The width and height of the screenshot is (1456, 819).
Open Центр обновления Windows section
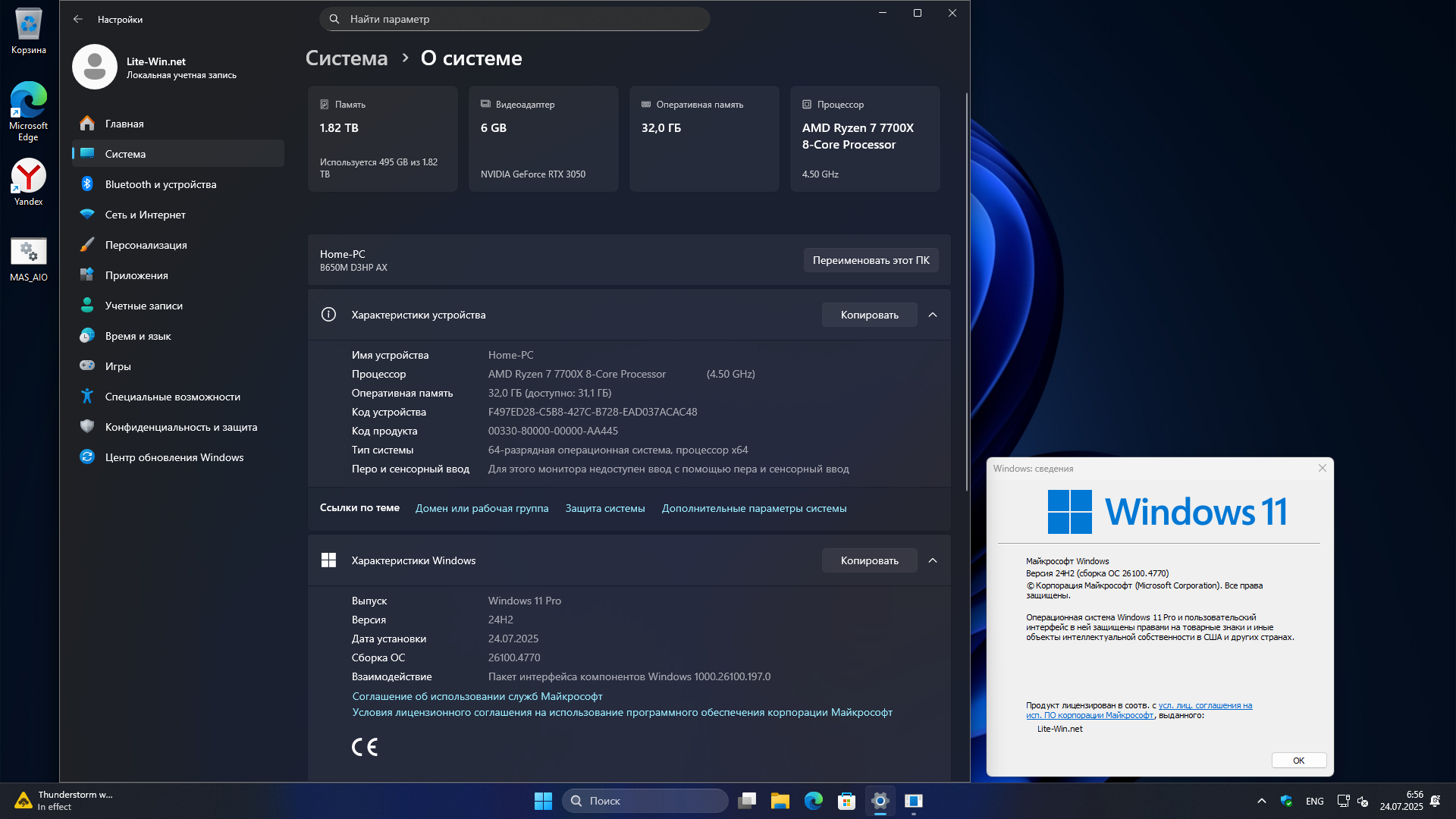point(174,457)
